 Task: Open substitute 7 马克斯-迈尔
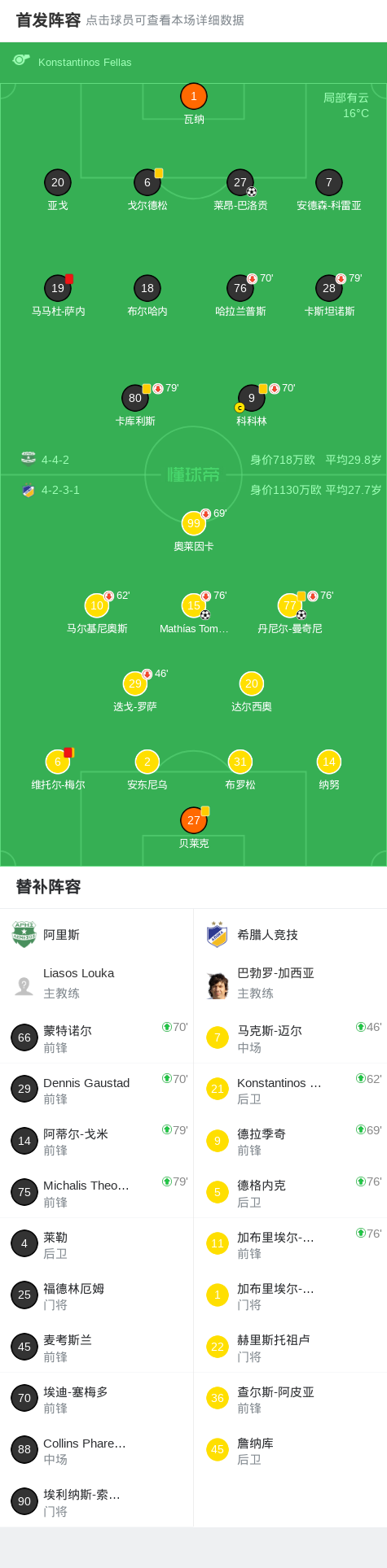(290, 1038)
